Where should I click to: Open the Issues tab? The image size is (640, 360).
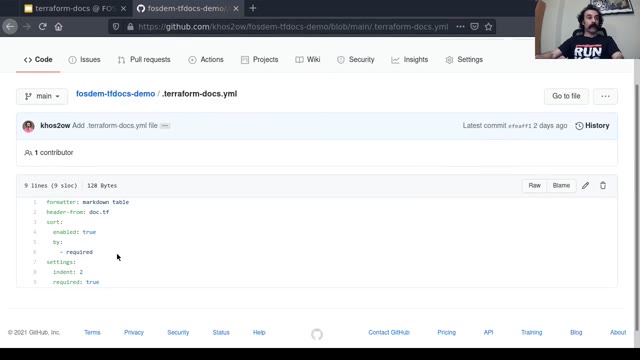(84, 60)
